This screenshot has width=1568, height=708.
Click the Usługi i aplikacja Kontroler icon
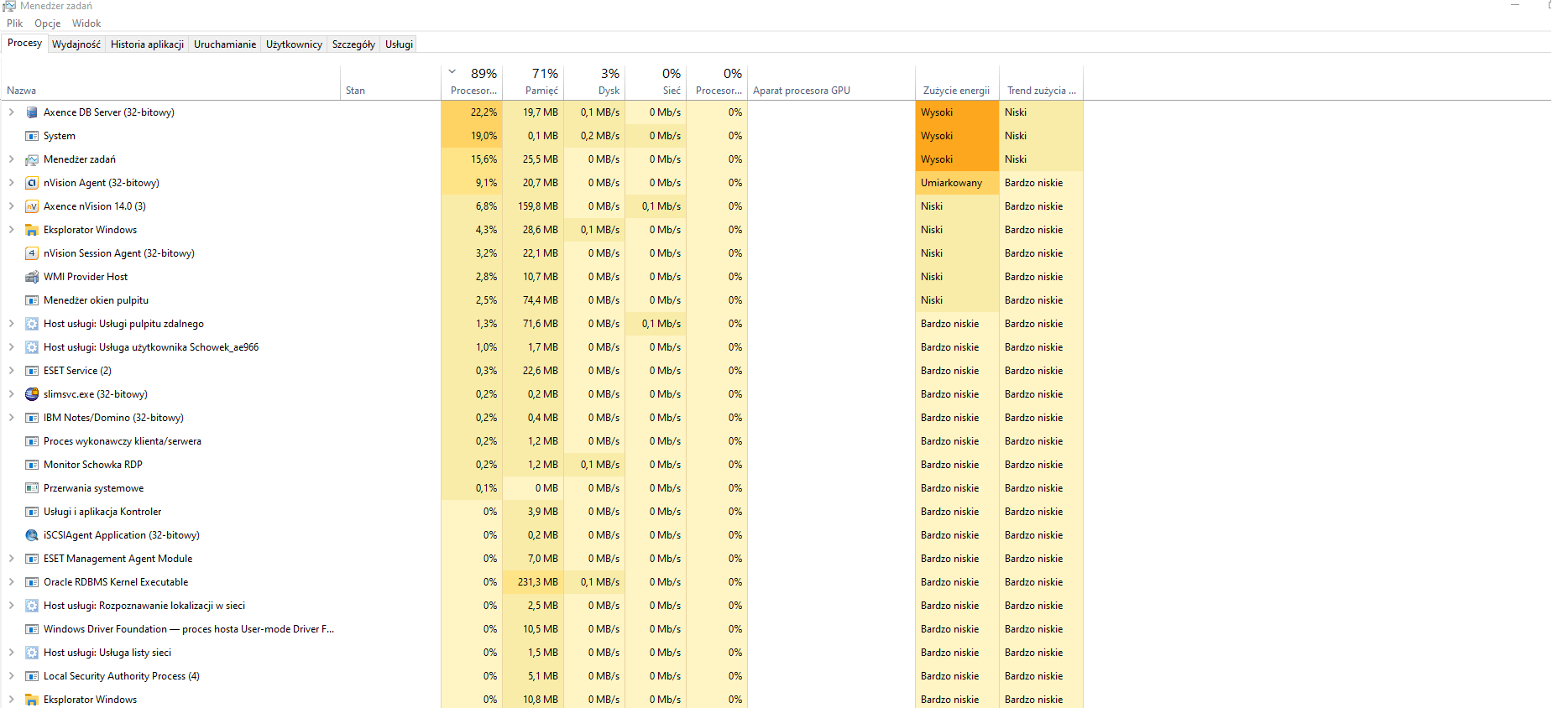click(32, 512)
